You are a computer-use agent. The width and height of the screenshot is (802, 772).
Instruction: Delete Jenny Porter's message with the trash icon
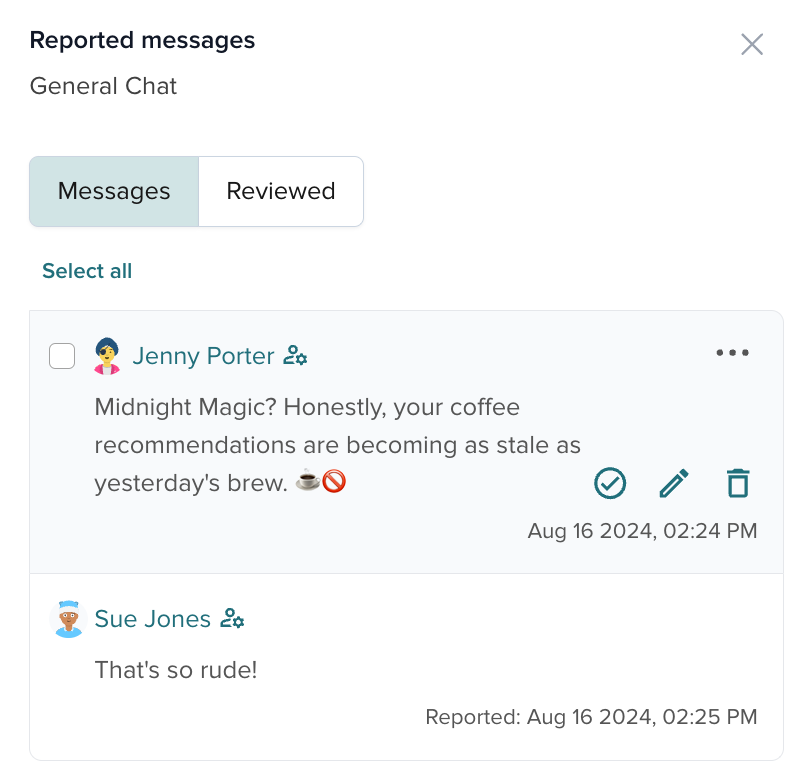(x=737, y=483)
